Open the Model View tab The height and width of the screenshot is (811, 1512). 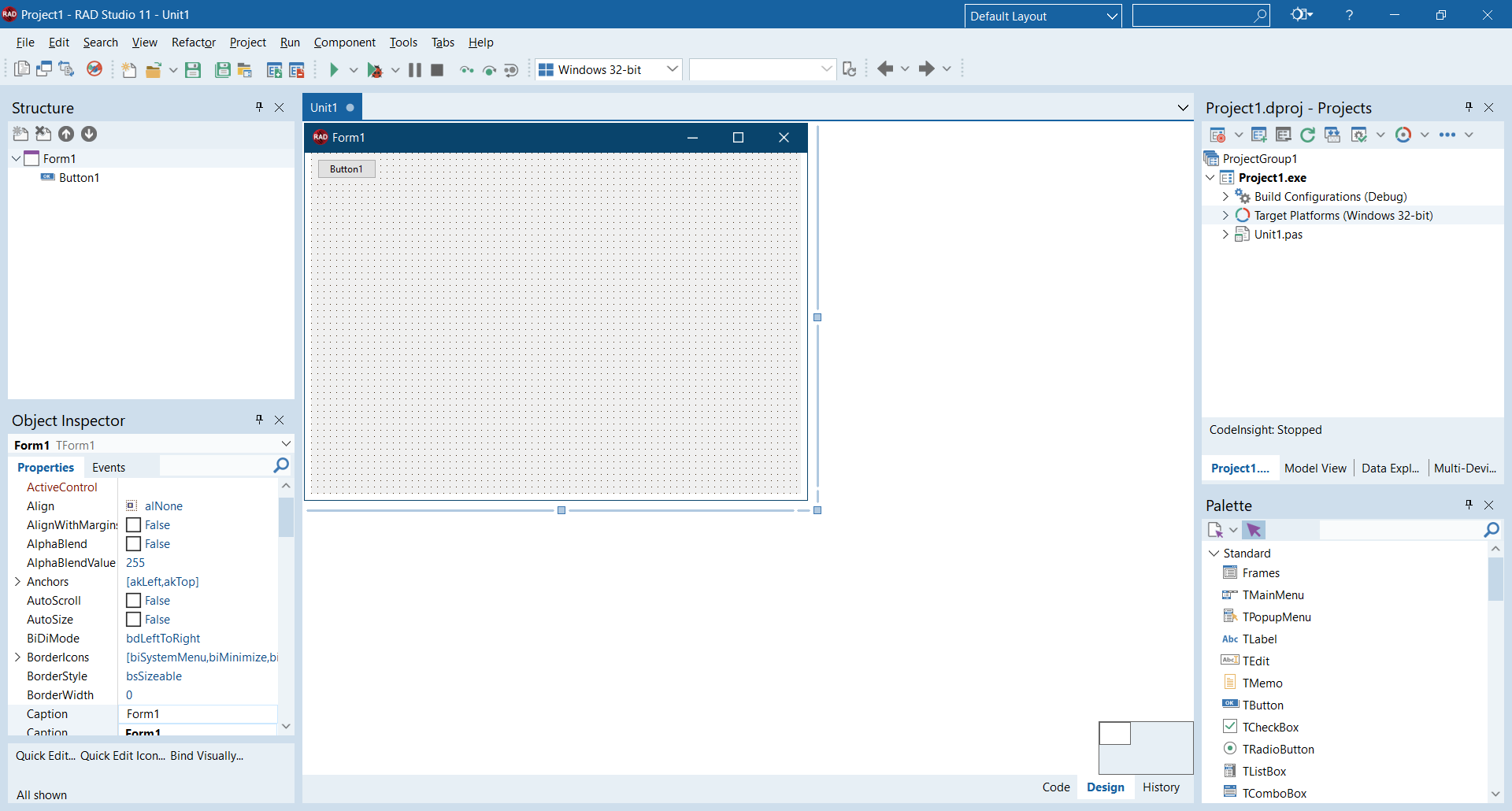tap(1315, 468)
